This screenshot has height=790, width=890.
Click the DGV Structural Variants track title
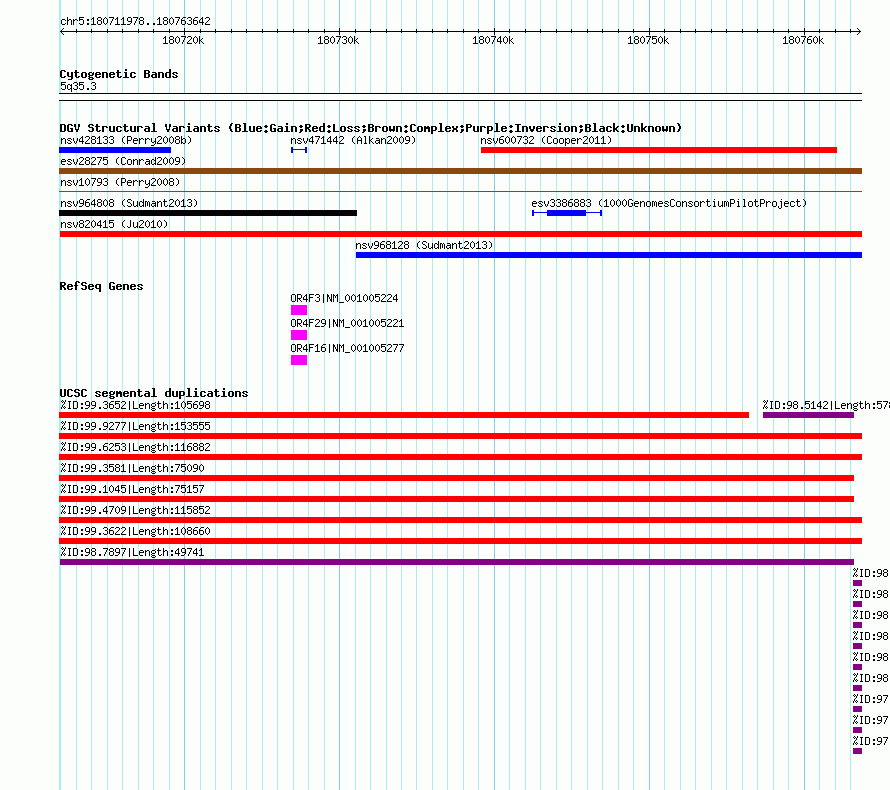click(x=371, y=128)
